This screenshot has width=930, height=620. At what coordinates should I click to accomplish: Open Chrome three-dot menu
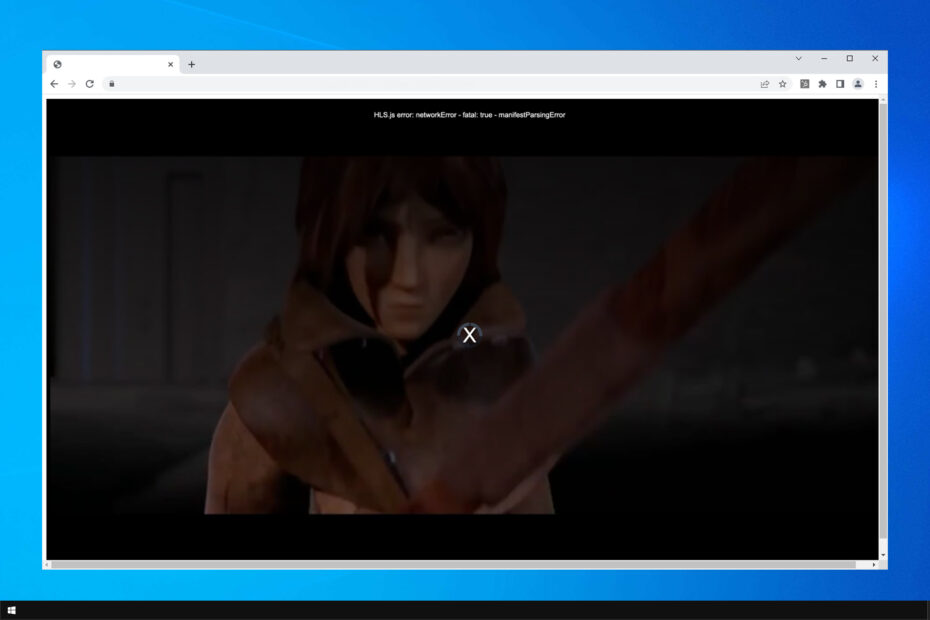(x=876, y=84)
